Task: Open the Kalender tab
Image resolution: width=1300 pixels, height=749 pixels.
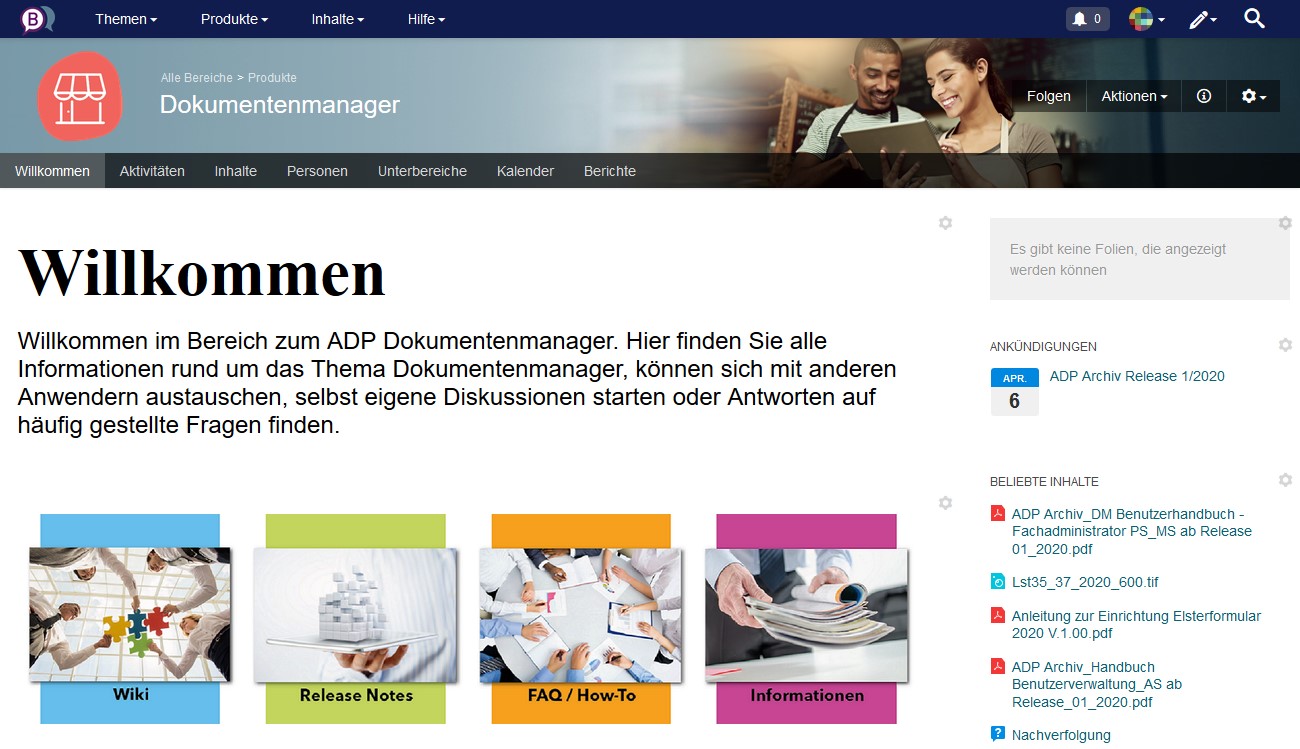Action: click(525, 171)
